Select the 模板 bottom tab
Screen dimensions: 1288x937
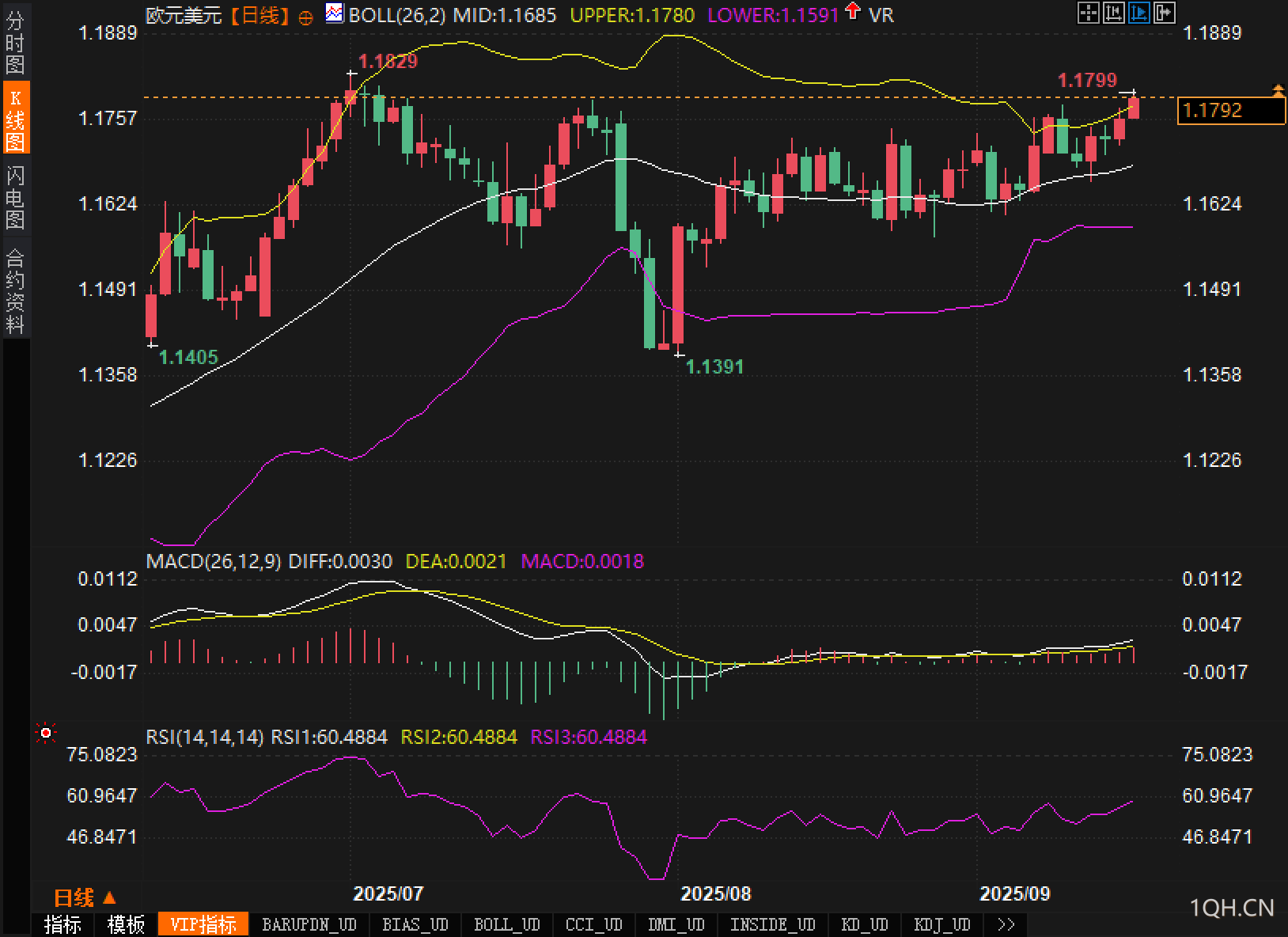(x=126, y=924)
